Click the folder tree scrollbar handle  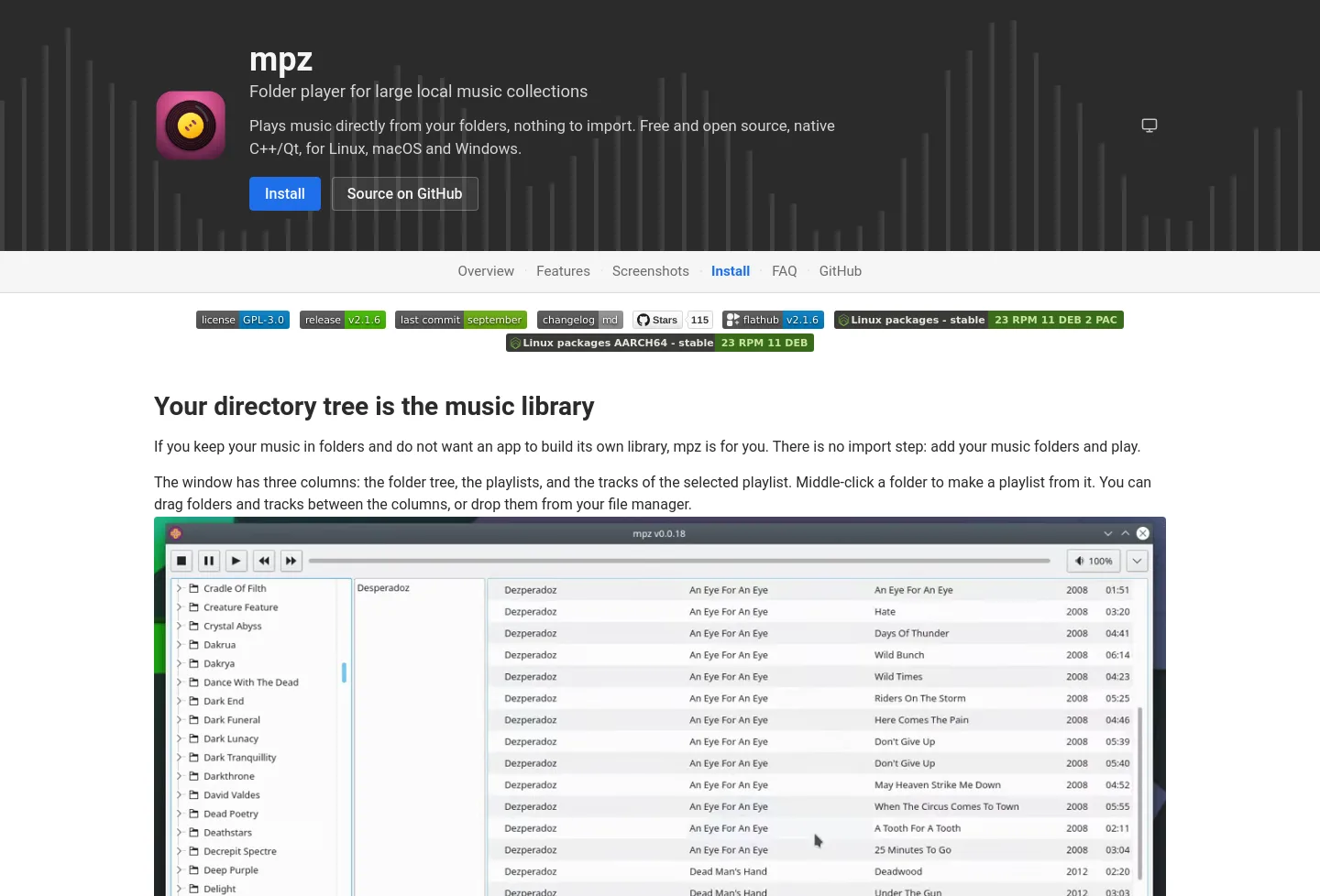344,672
